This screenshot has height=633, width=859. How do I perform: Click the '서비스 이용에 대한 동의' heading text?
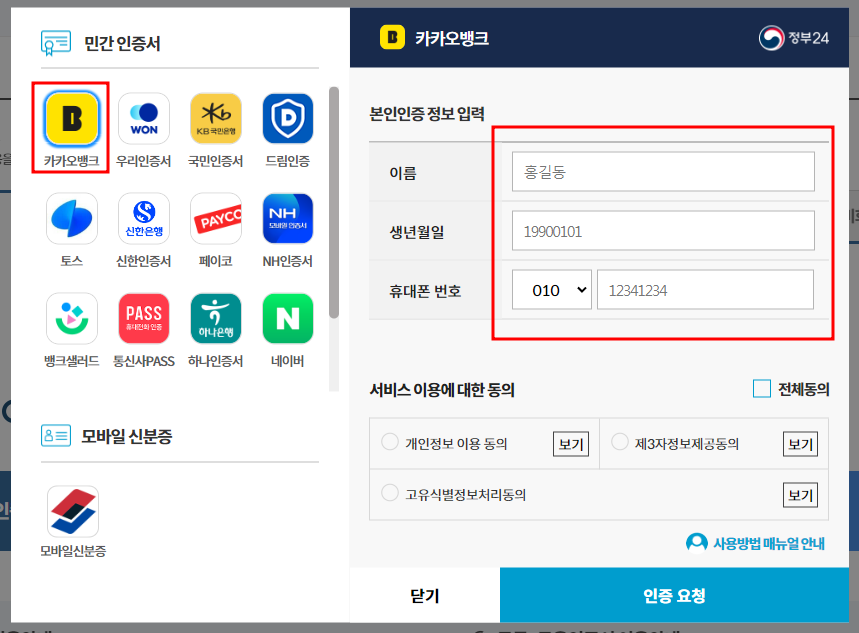tap(442, 390)
